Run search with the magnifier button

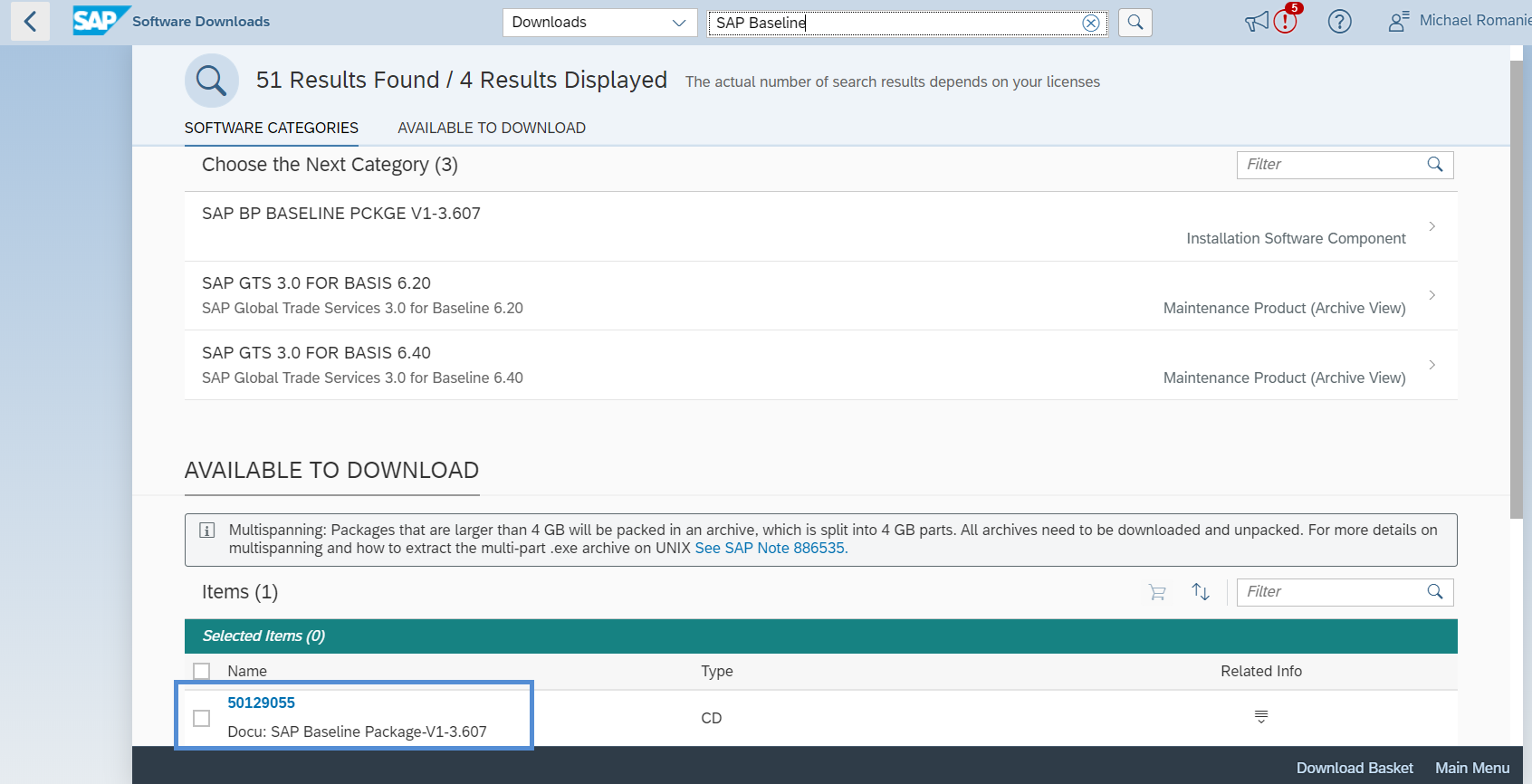pos(1135,23)
